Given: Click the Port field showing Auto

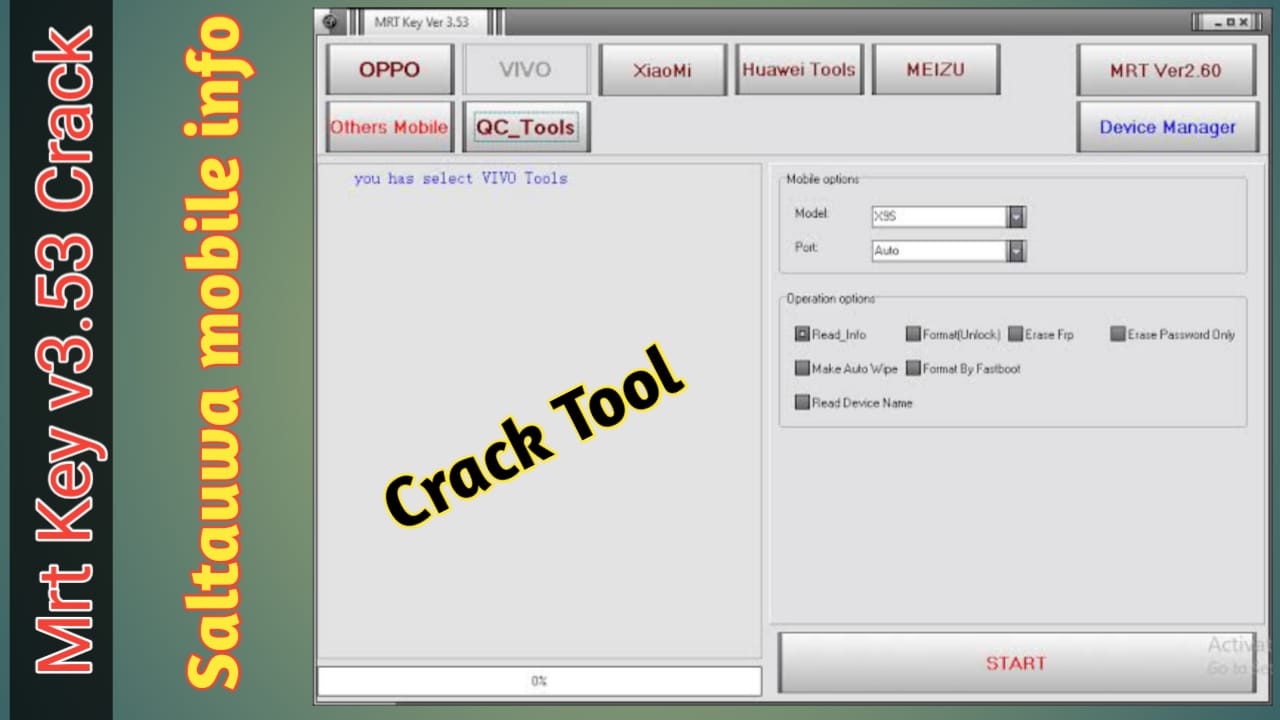Looking at the screenshot, I should [940, 251].
